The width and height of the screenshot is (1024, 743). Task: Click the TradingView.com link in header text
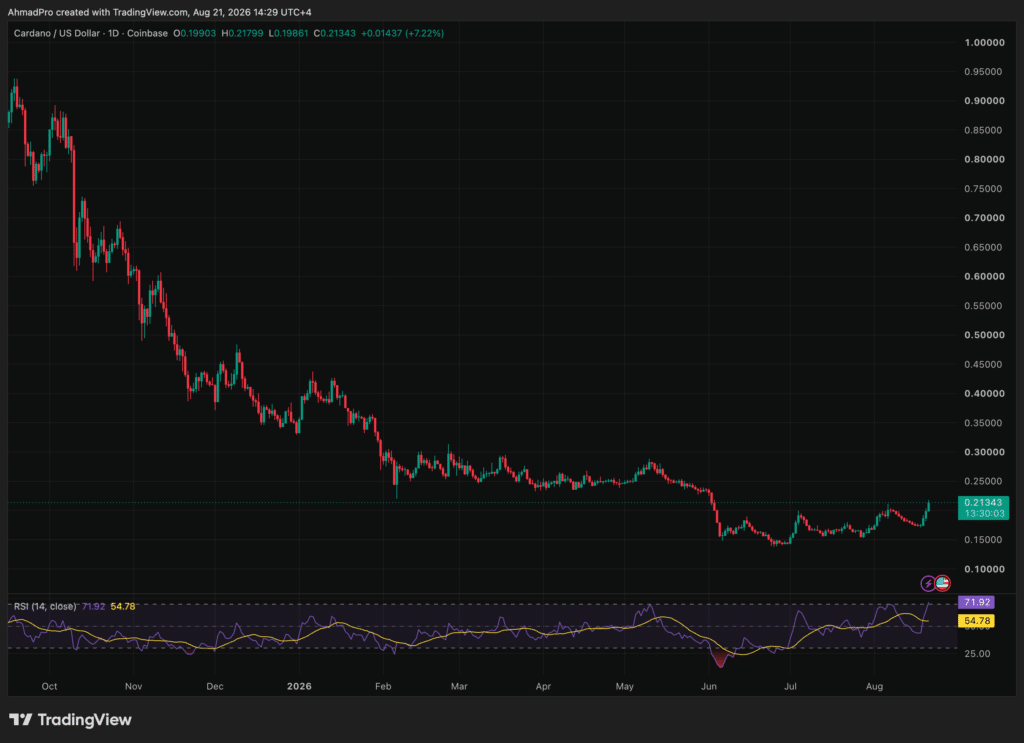tap(150, 12)
